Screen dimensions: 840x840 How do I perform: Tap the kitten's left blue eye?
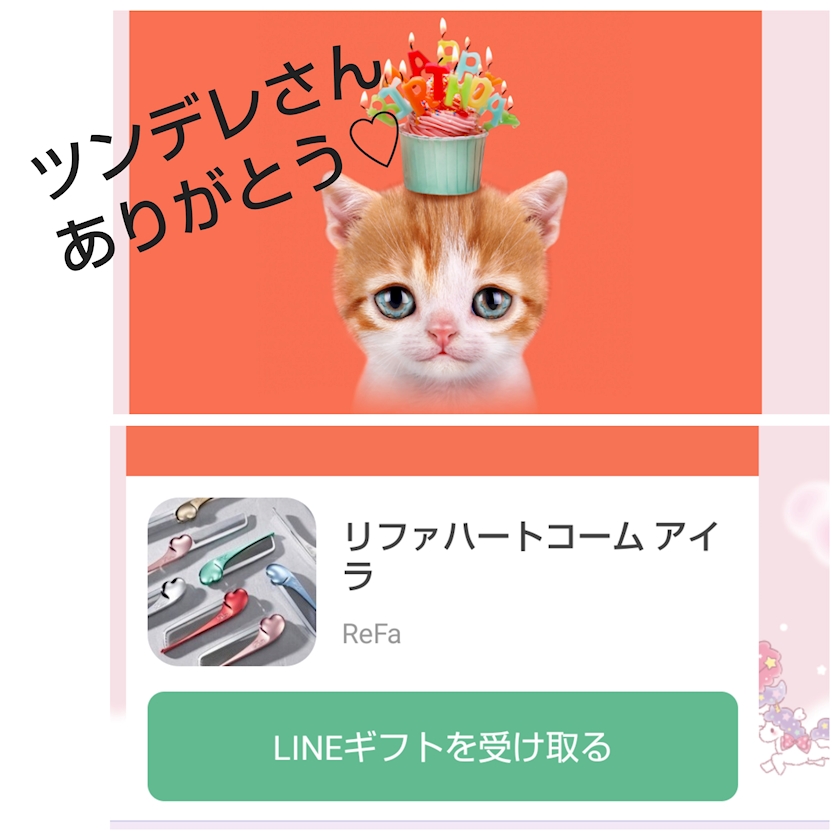(x=394, y=300)
